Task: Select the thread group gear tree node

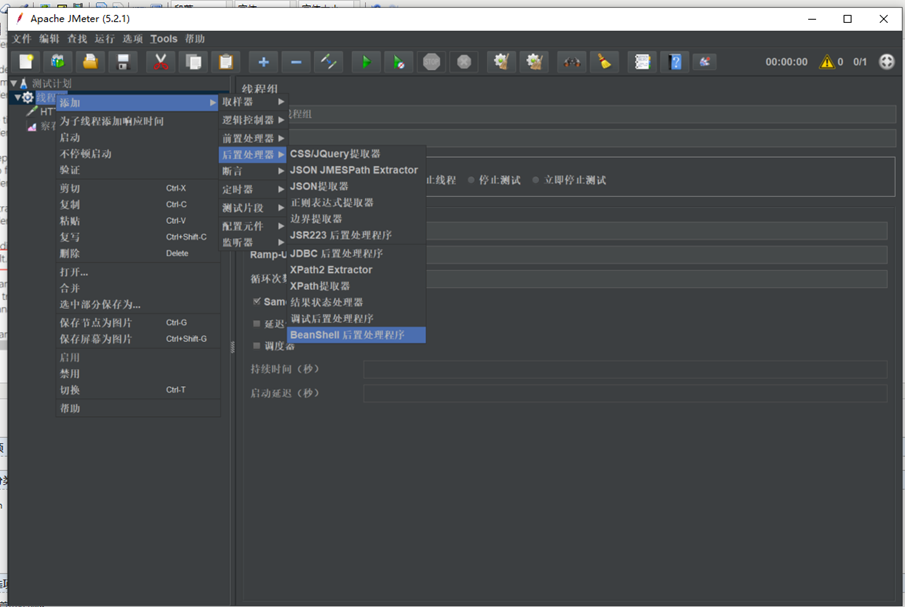Action: pyautogui.click(x=27, y=97)
